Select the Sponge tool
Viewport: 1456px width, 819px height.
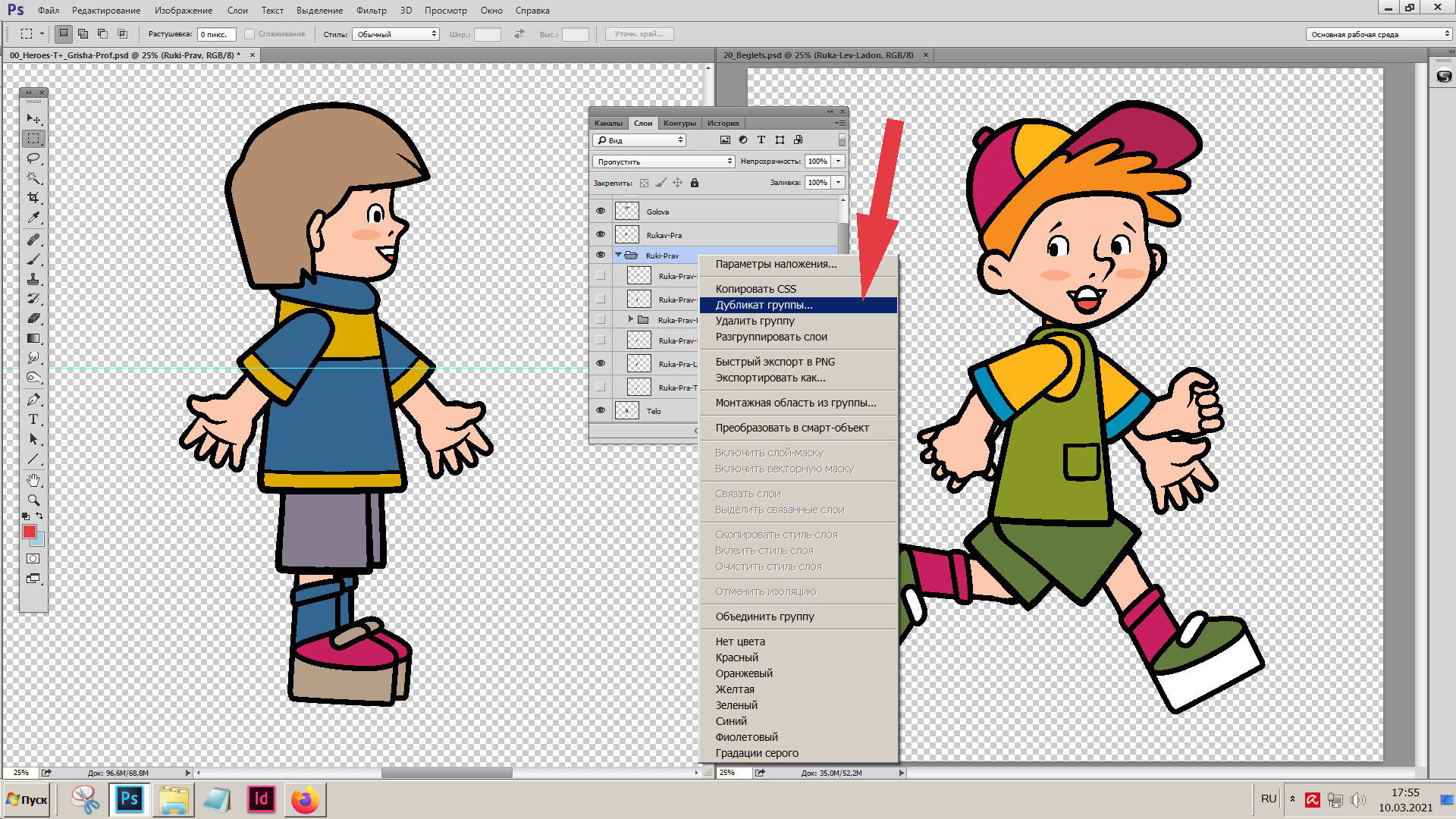(x=33, y=378)
